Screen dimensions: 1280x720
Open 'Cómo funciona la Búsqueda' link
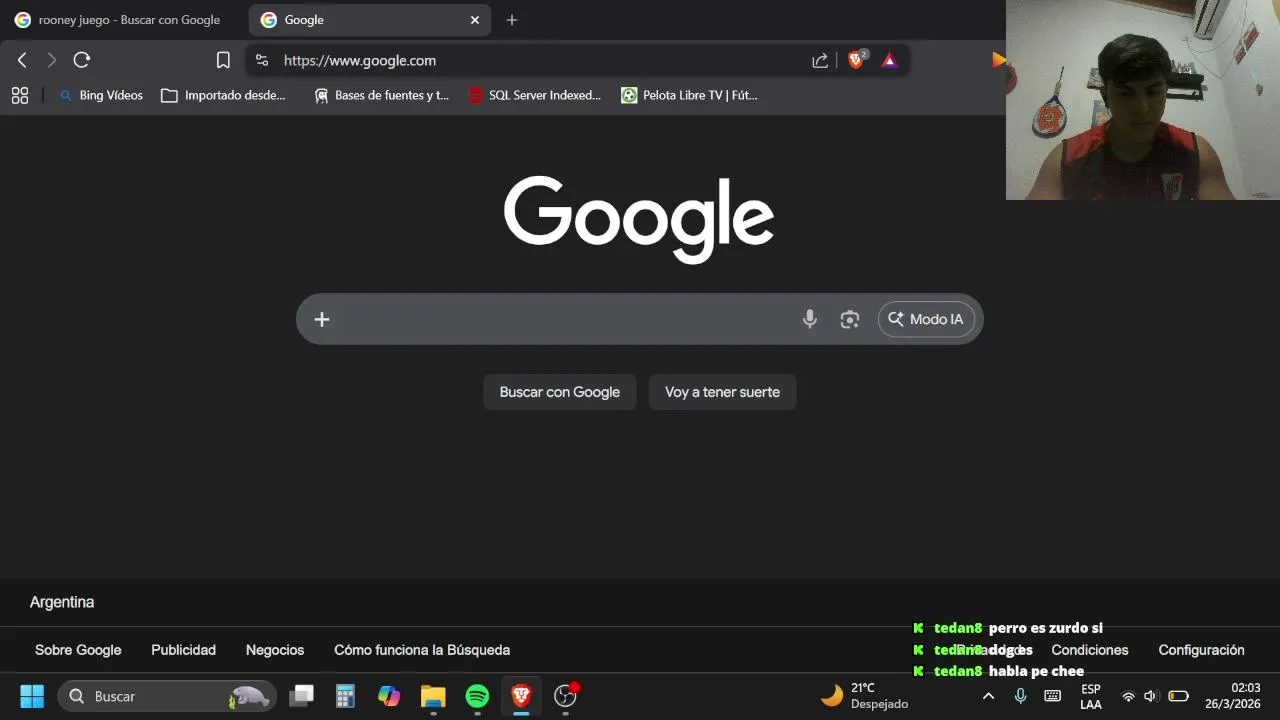pos(422,650)
